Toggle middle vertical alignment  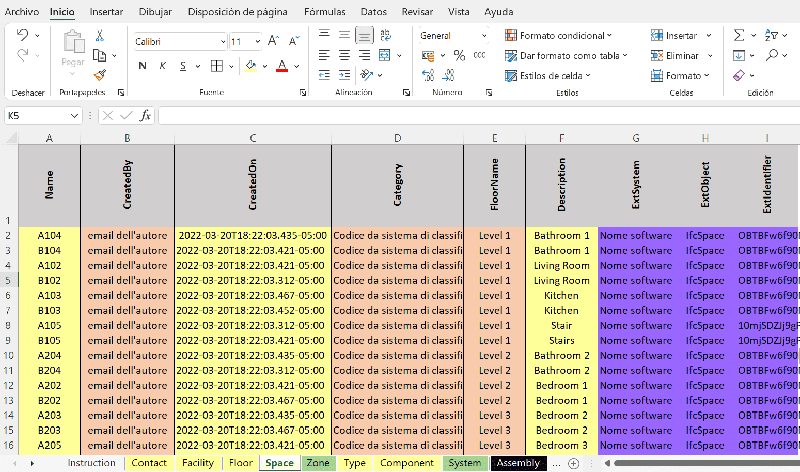(x=344, y=35)
